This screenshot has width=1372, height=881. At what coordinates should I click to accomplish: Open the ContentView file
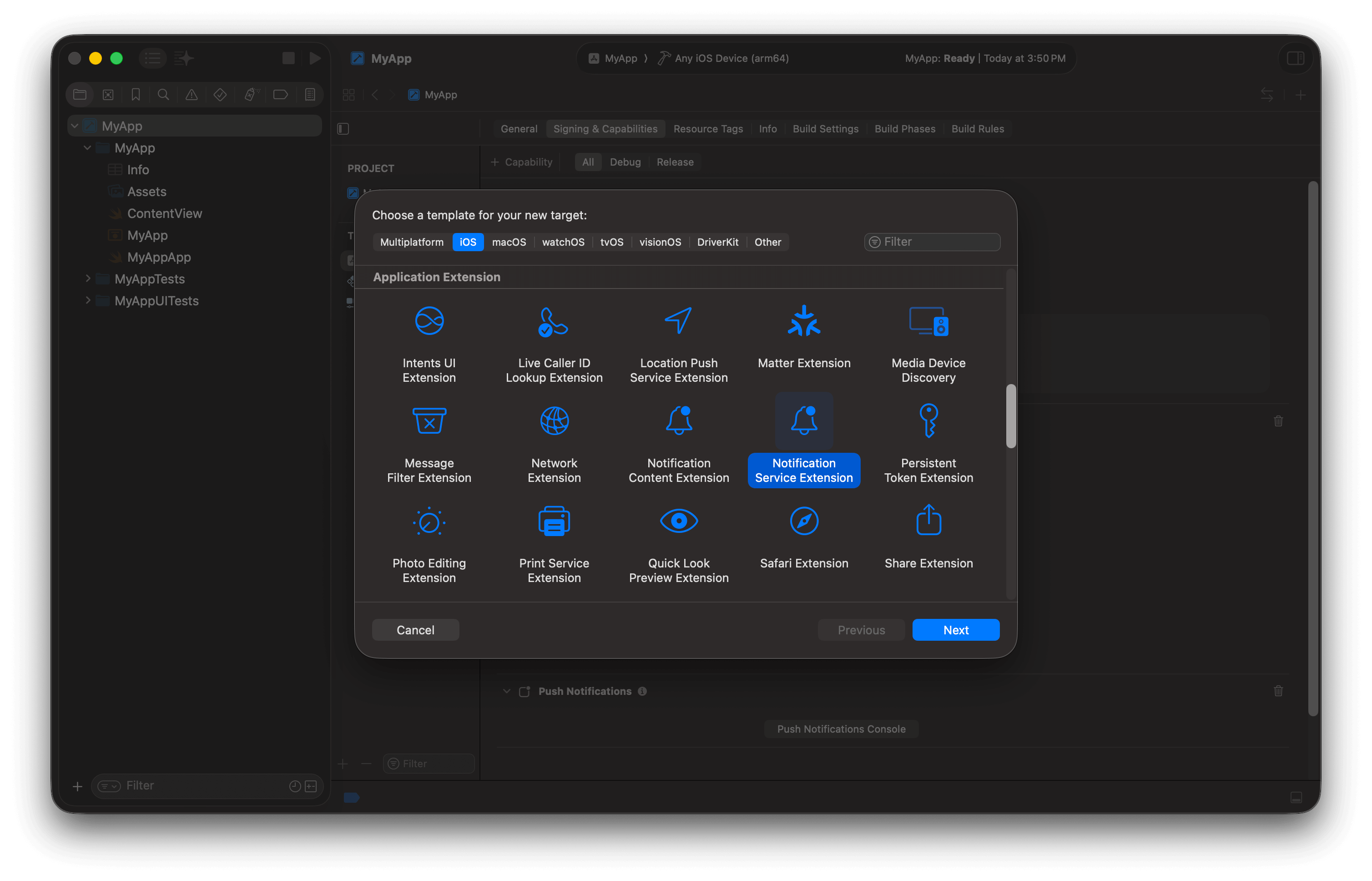[x=164, y=213]
